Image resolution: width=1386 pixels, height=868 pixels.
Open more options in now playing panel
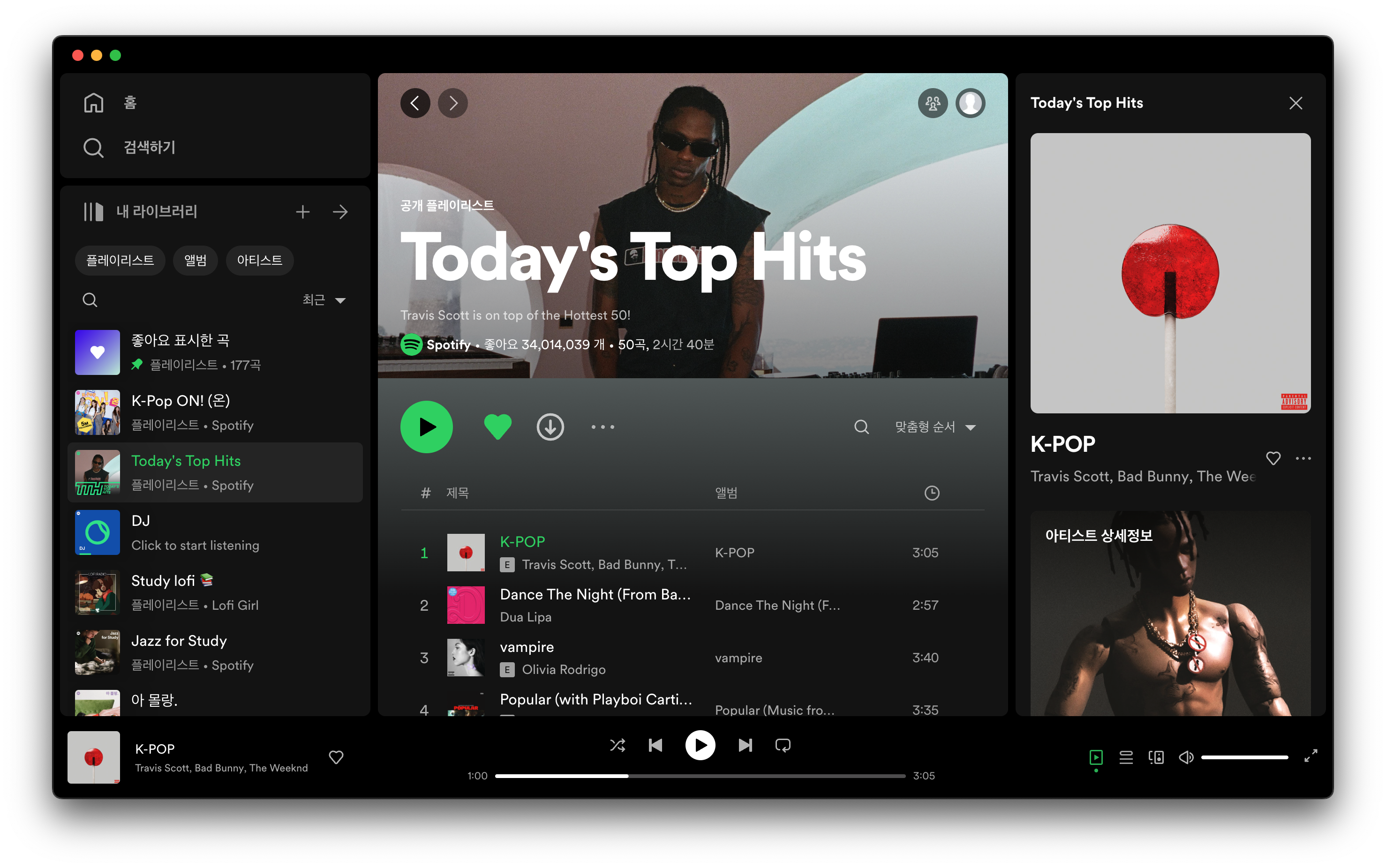pyautogui.click(x=1303, y=458)
